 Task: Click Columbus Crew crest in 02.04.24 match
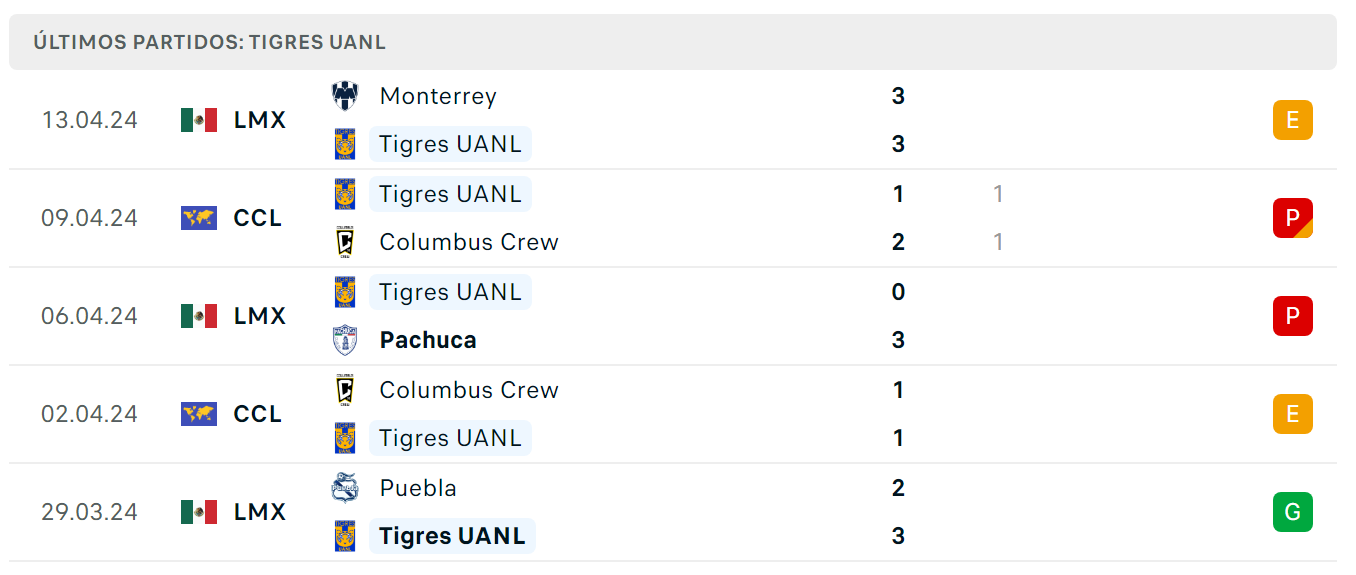(x=345, y=390)
